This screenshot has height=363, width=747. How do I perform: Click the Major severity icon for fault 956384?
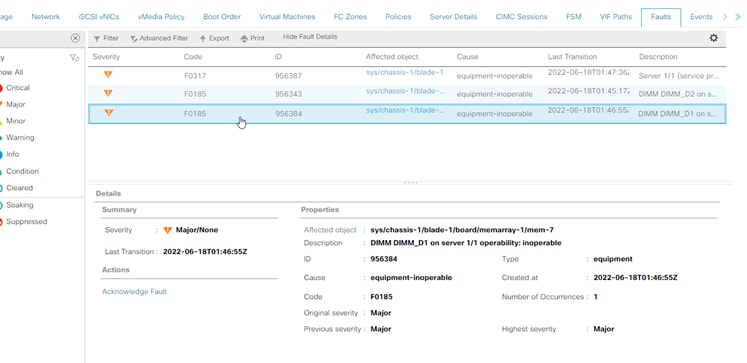(109, 112)
